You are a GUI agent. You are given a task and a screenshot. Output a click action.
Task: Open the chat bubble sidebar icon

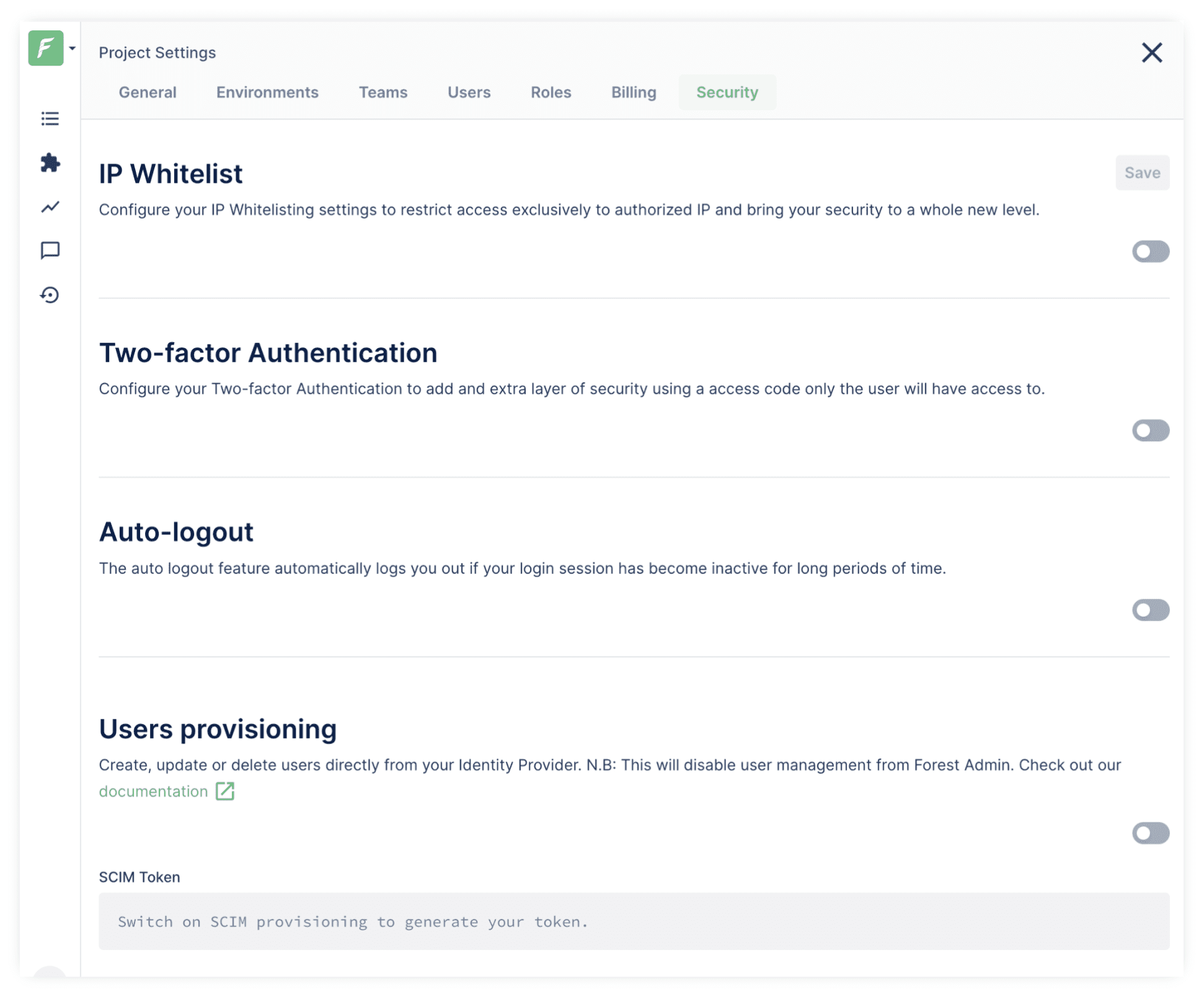pos(50,250)
